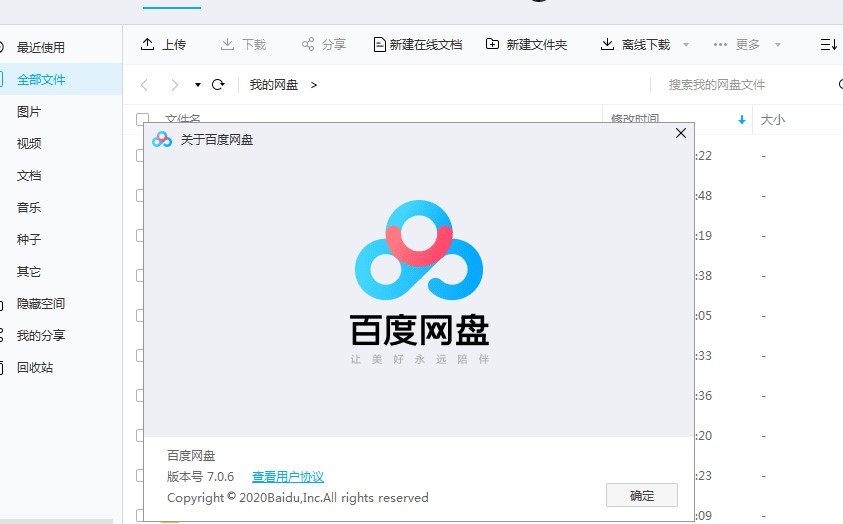Click the Copyright 2020Baidu,Inc. text

pyautogui.click(x=298, y=498)
